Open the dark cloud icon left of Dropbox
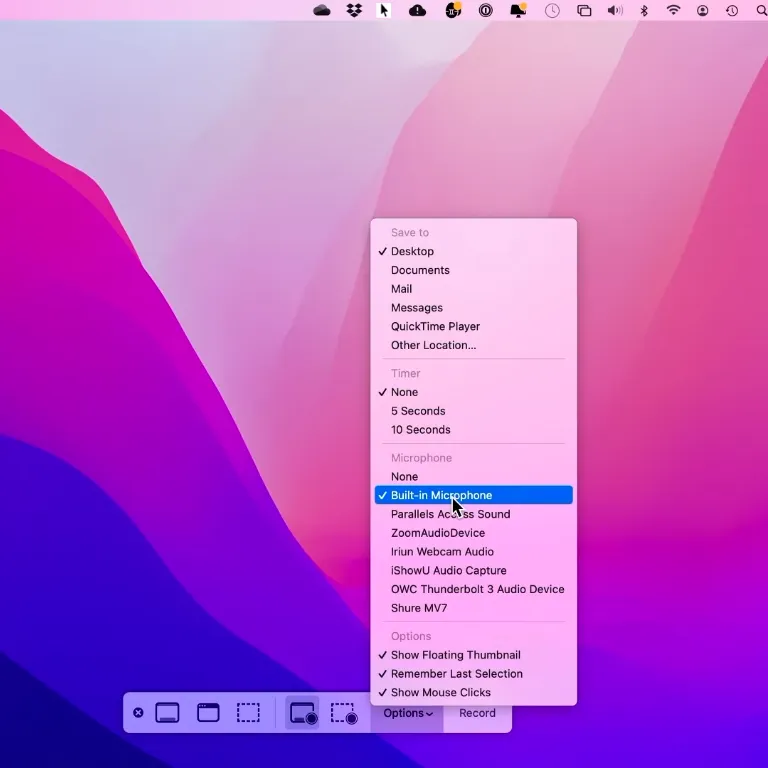The width and height of the screenshot is (768, 768). pyautogui.click(x=322, y=10)
